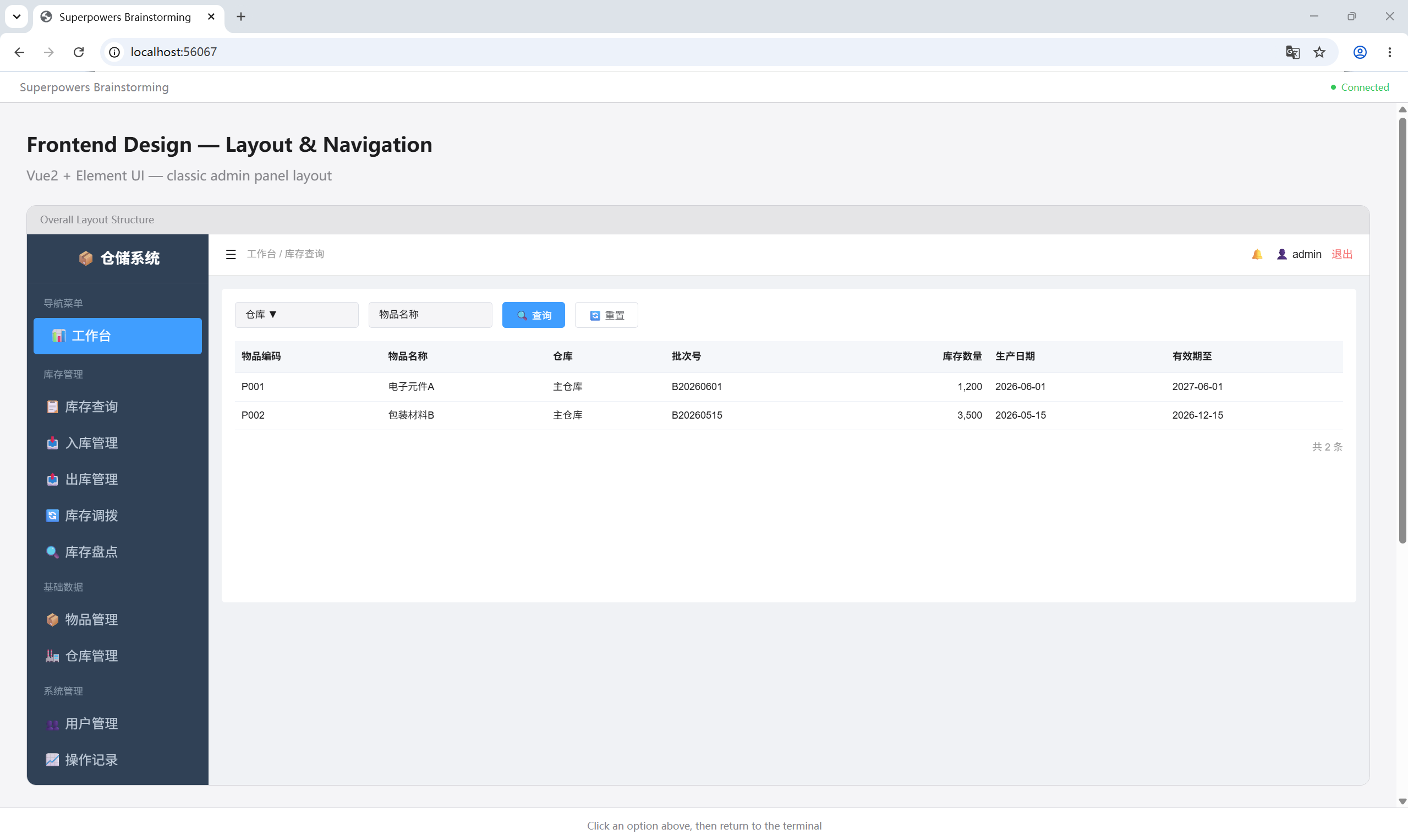The width and height of the screenshot is (1408, 840).
Task: Click the blue 查询 search button
Action: point(533,315)
